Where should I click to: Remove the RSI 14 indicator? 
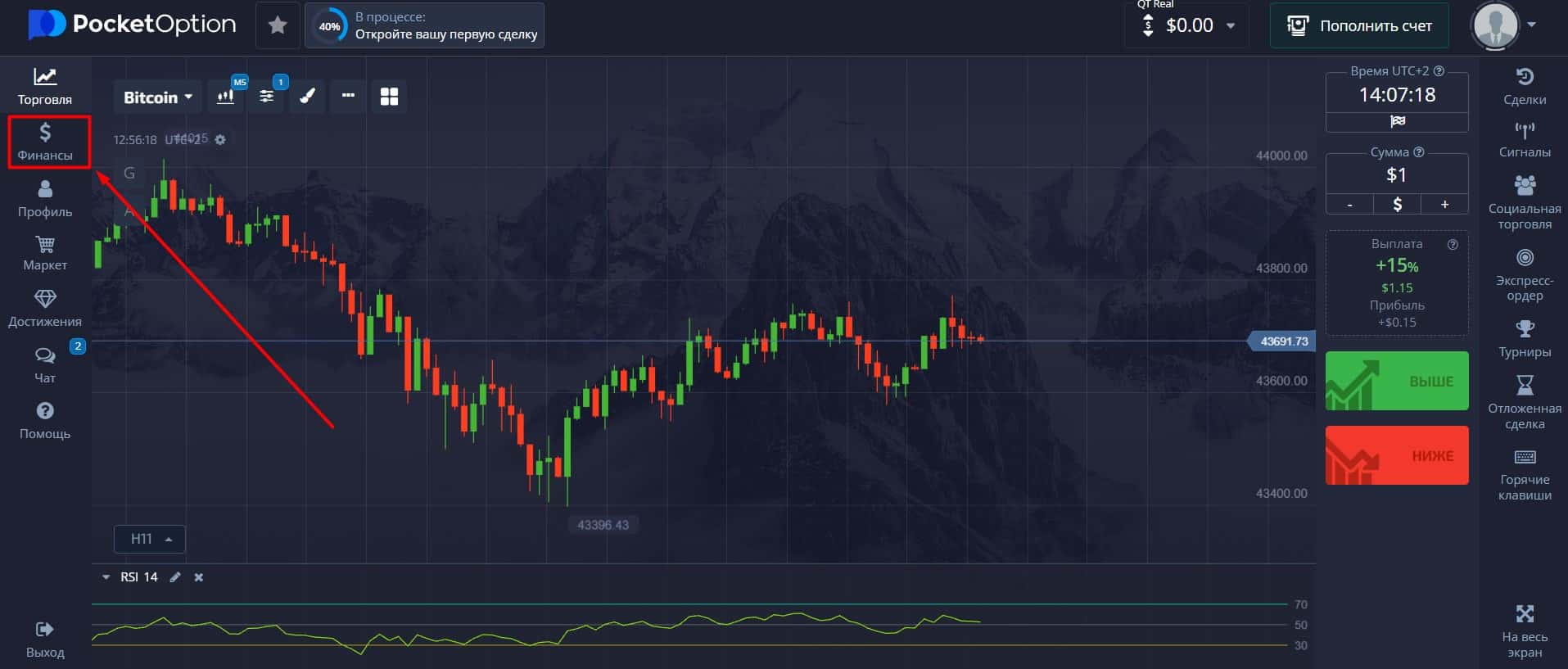[198, 577]
